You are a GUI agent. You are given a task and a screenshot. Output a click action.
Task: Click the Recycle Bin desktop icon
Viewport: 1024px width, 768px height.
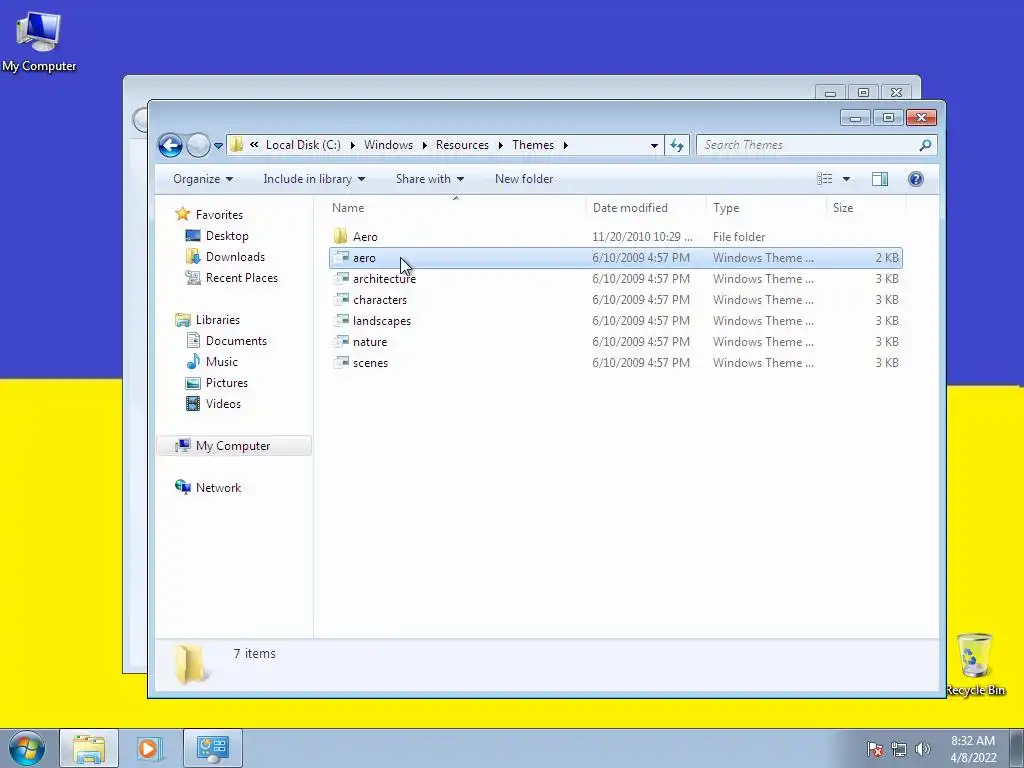(x=974, y=664)
